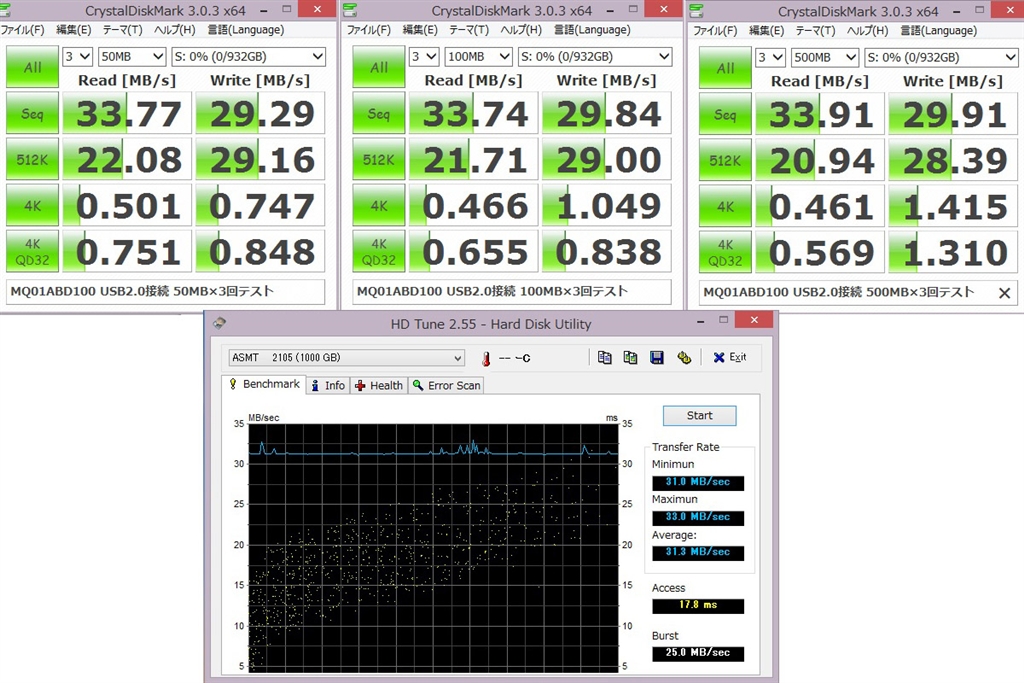Click HD Tune title bar app icon

[219, 323]
